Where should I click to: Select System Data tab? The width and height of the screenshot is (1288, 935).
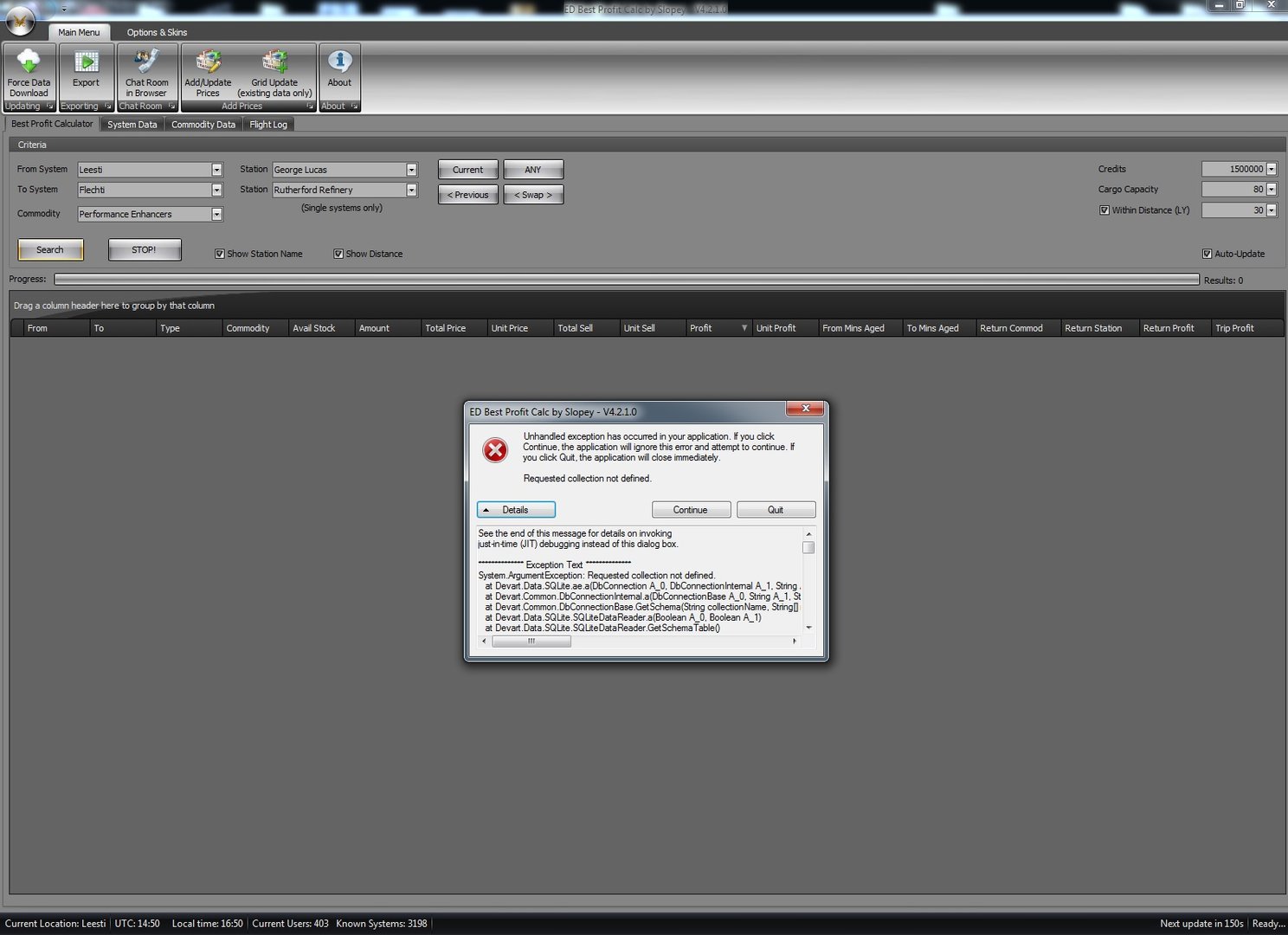point(132,125)
